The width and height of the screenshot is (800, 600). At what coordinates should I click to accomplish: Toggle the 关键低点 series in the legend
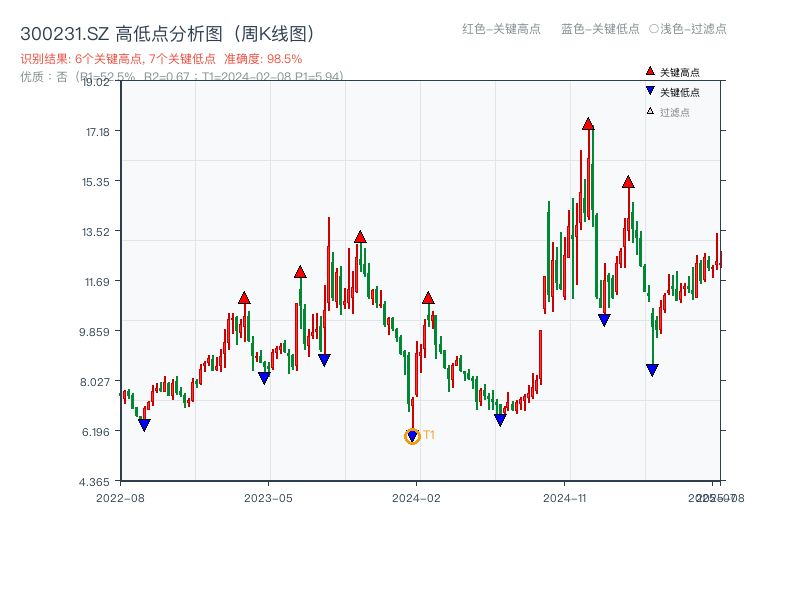coord(680,90)
